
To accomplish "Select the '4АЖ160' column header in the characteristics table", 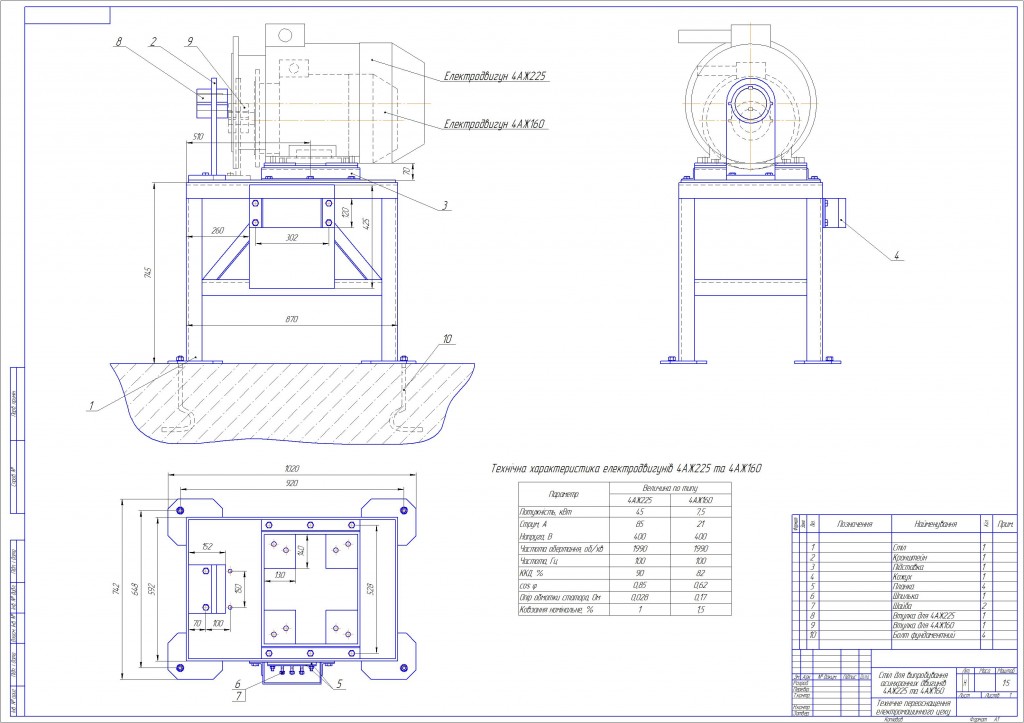I will [701, 500].
